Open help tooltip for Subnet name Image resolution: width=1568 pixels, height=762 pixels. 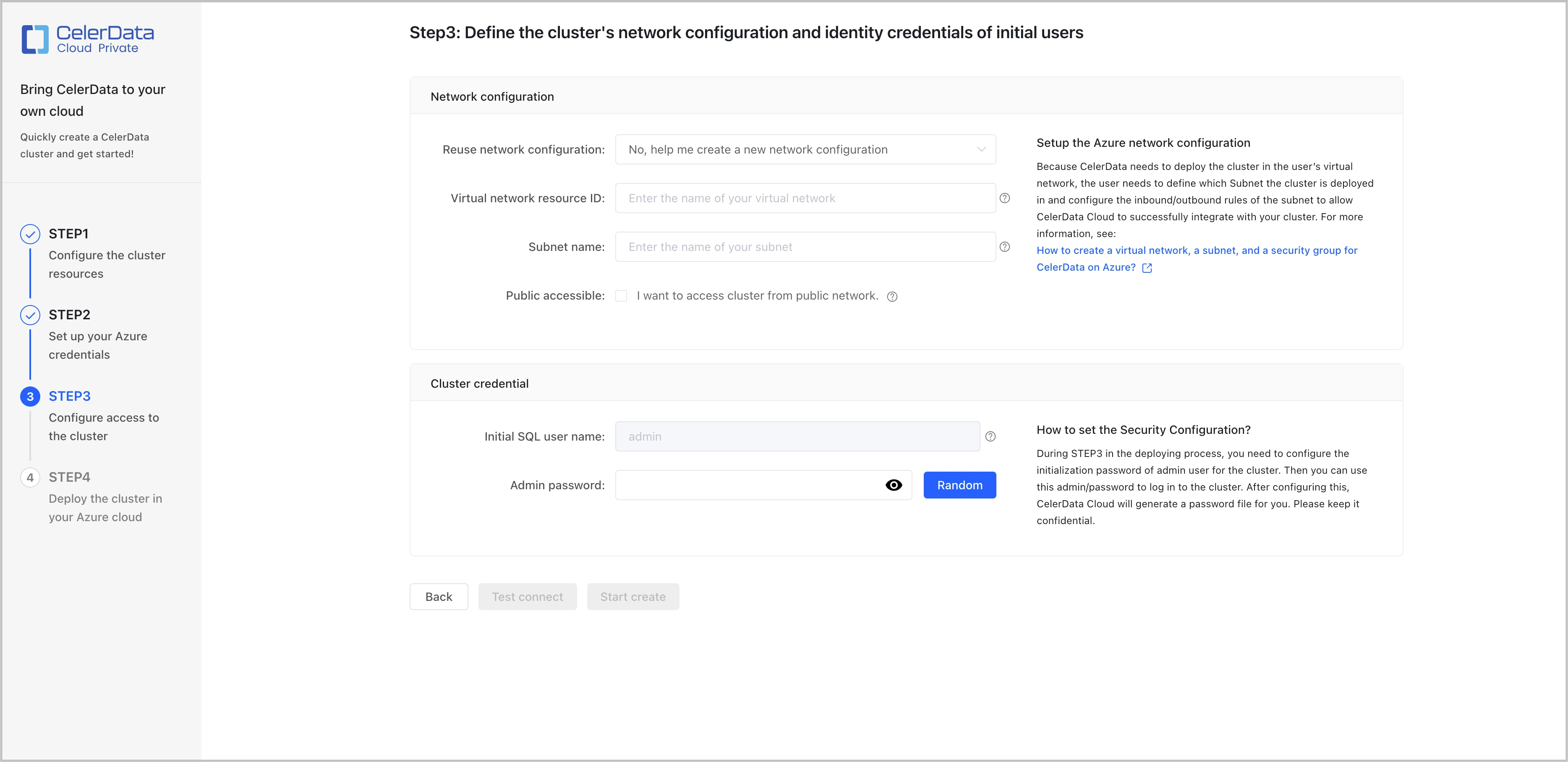pos(1004,246)
